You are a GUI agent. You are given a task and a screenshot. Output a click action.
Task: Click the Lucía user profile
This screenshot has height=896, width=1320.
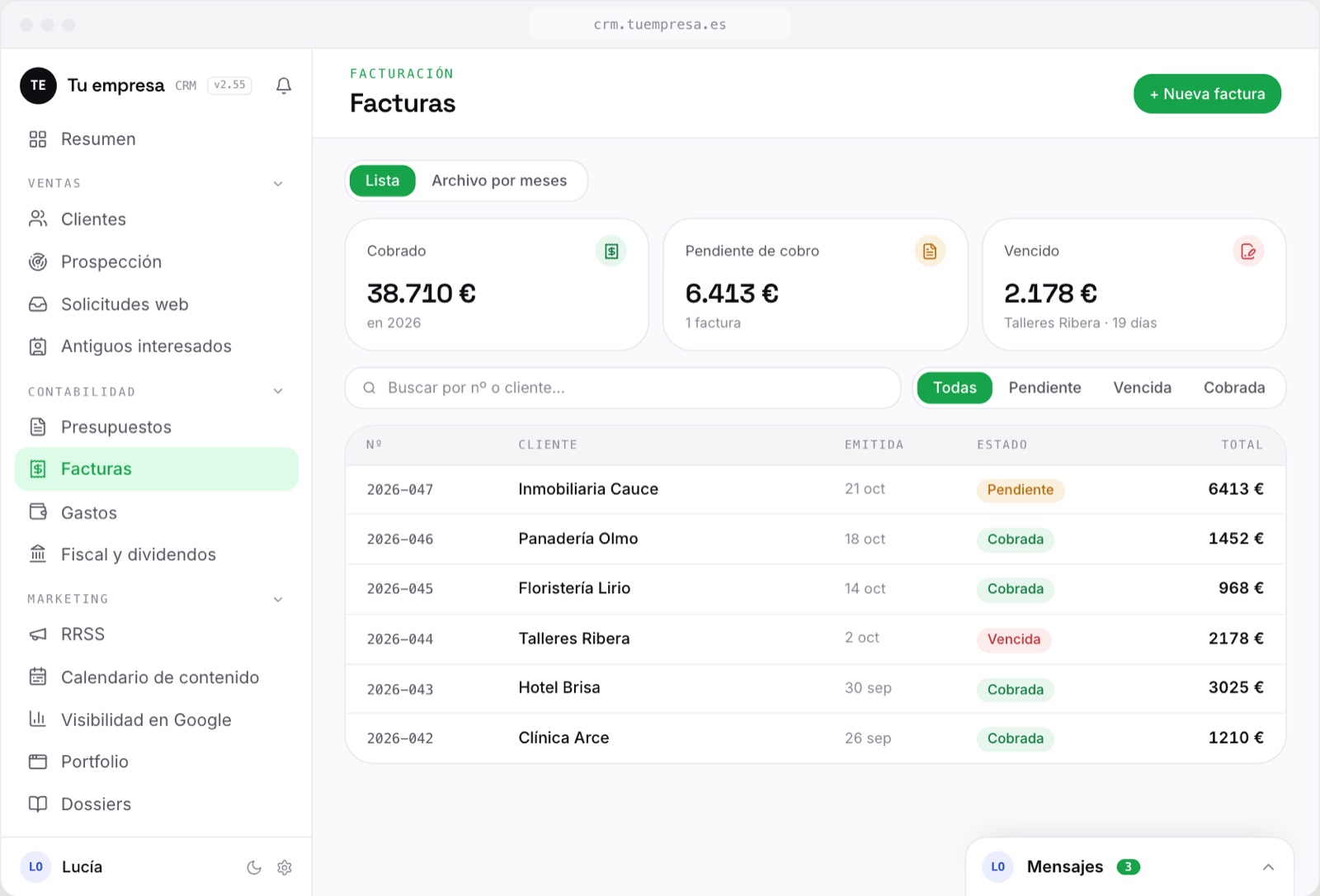[62, 867]
